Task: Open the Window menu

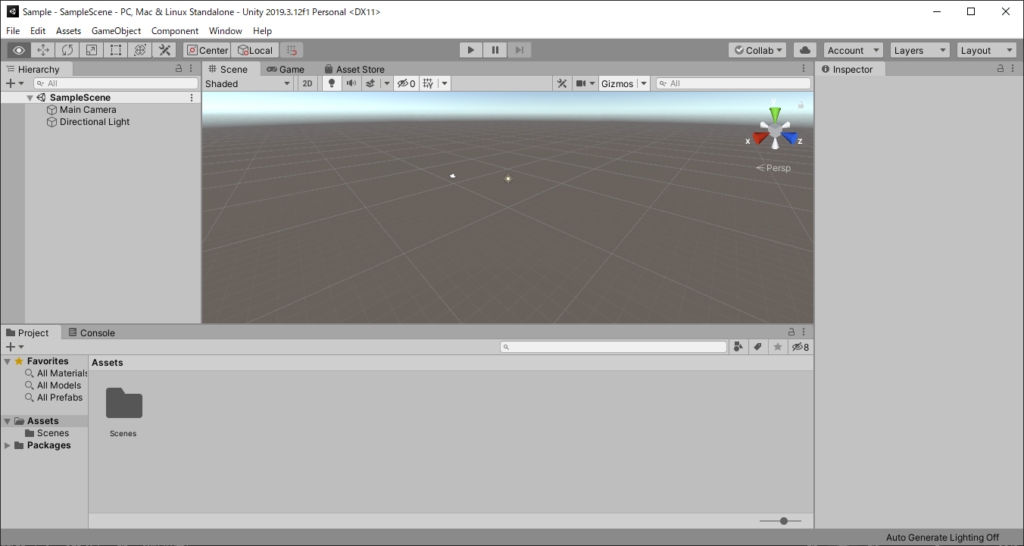Action: (225, 31)
